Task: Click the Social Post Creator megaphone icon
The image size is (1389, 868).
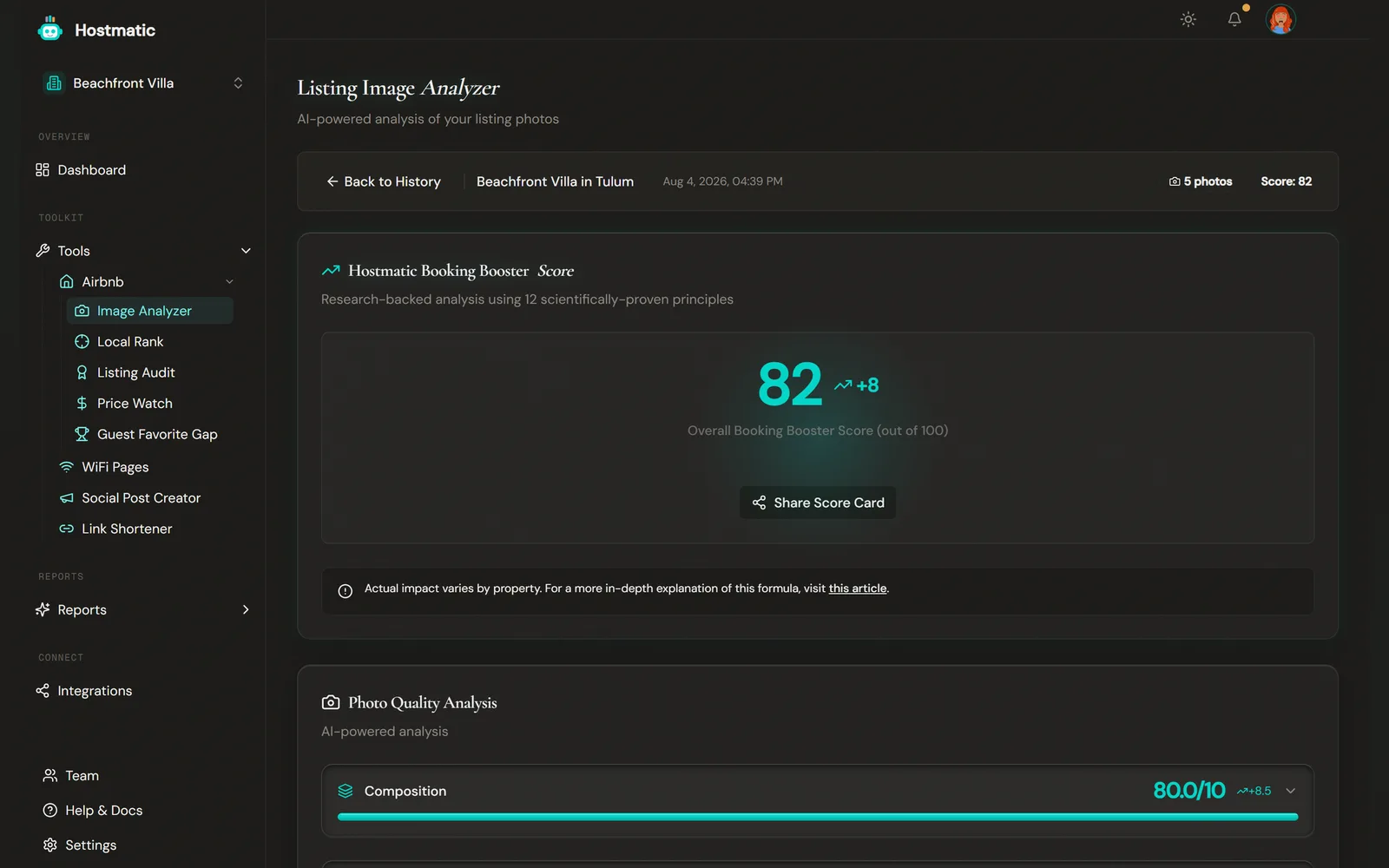Action: pos(67,498)
